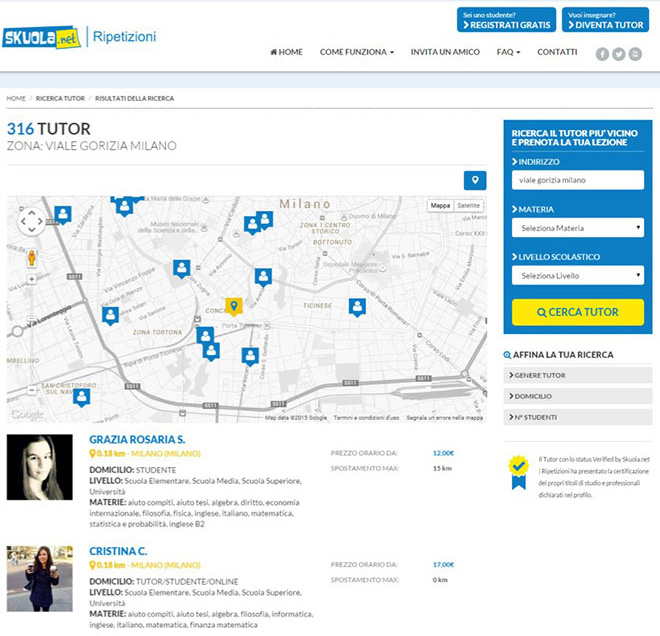Click the 17,00€ hourly price
This screenshot has width=660, height=636.
pos(443,564)
